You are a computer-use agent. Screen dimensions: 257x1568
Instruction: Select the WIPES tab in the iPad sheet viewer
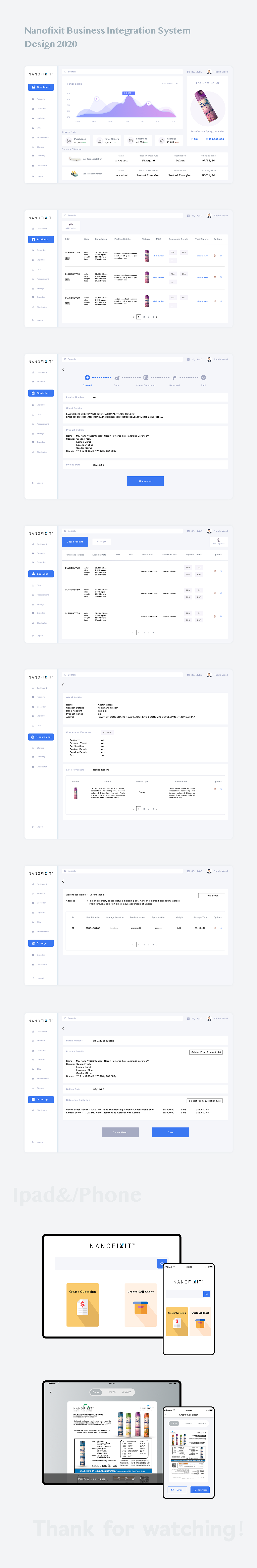pyautogui.click(x=112, y=1392)
